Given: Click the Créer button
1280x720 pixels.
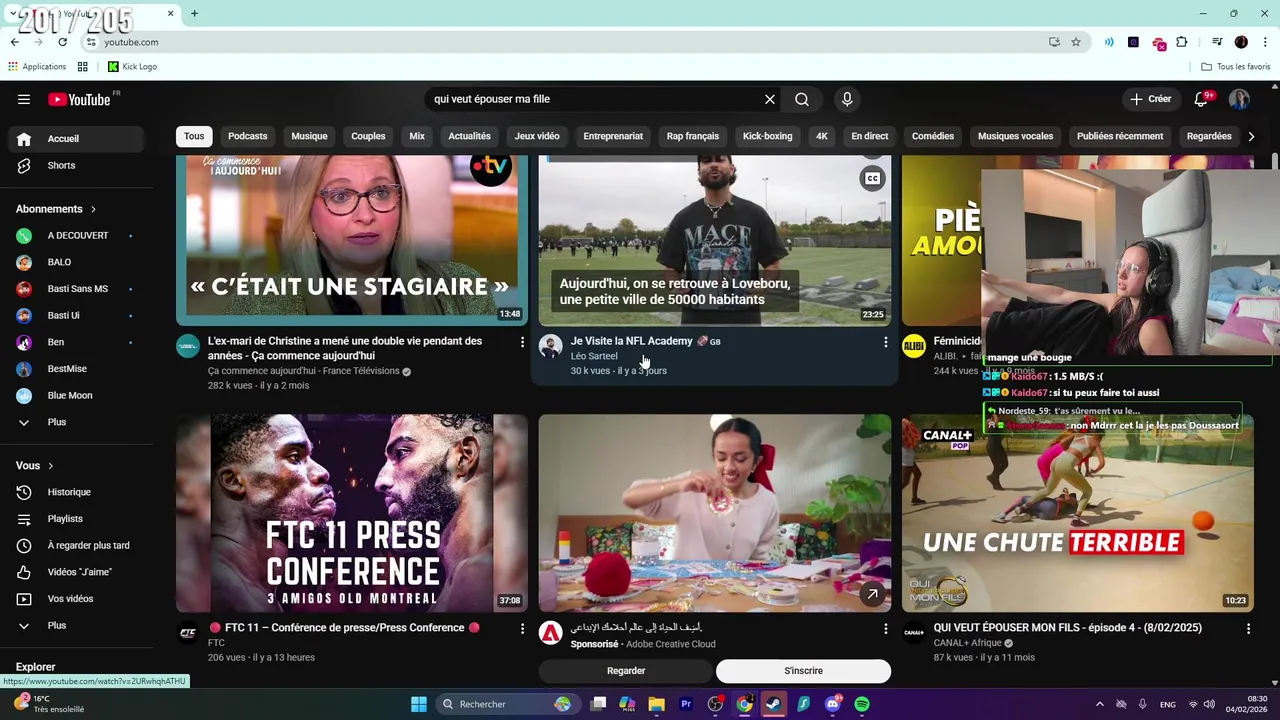Looking at the screenshot, I should (x=1151, y=99).
